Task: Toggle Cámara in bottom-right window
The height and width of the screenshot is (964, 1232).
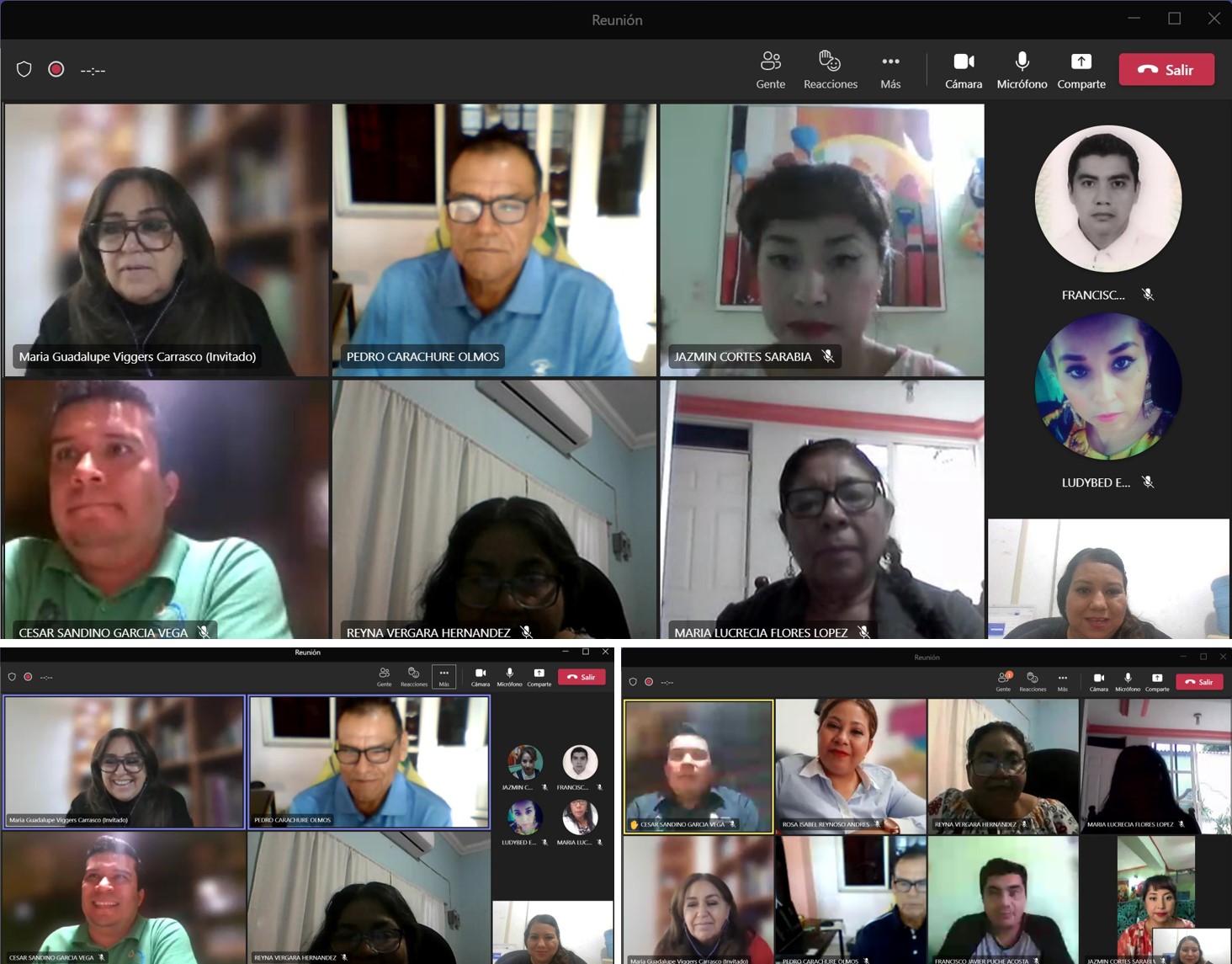Action: tap(1099, 682)
